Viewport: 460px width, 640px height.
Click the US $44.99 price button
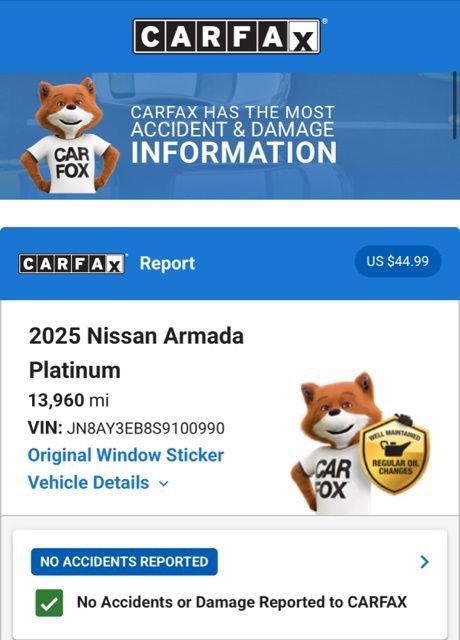coord(398,261)
